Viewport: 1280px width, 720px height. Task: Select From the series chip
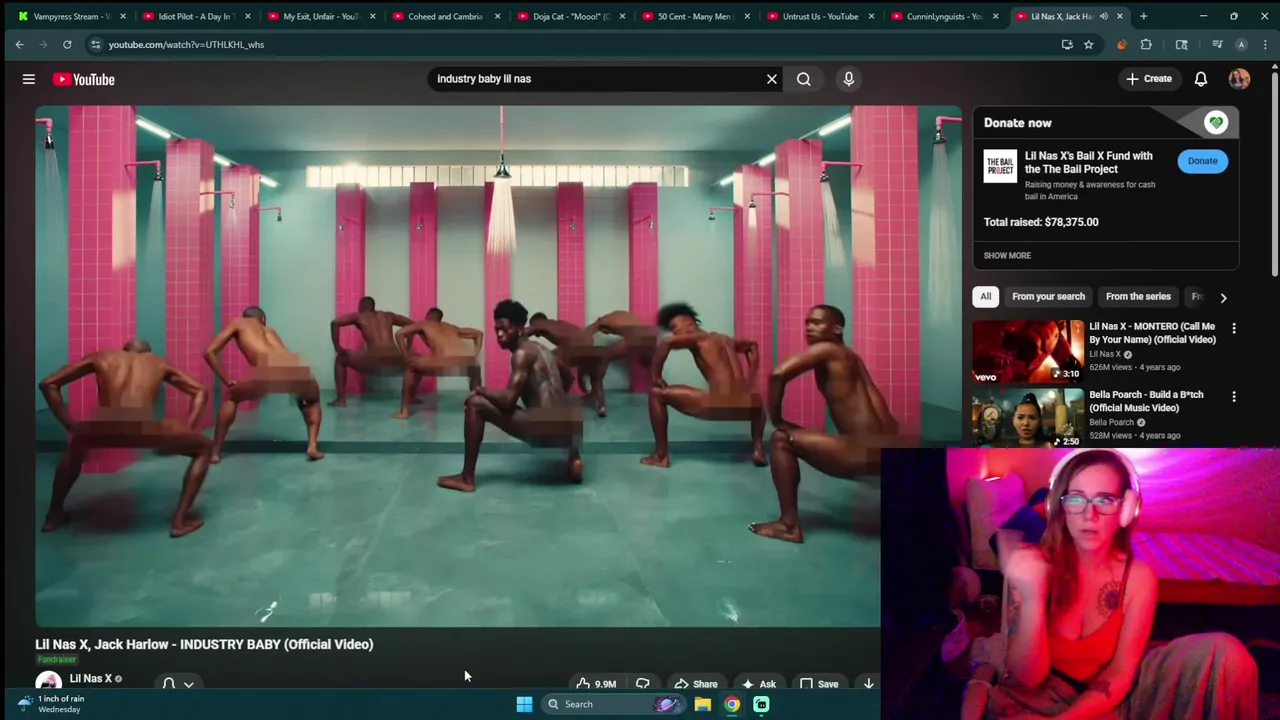tap(1138, 296)
